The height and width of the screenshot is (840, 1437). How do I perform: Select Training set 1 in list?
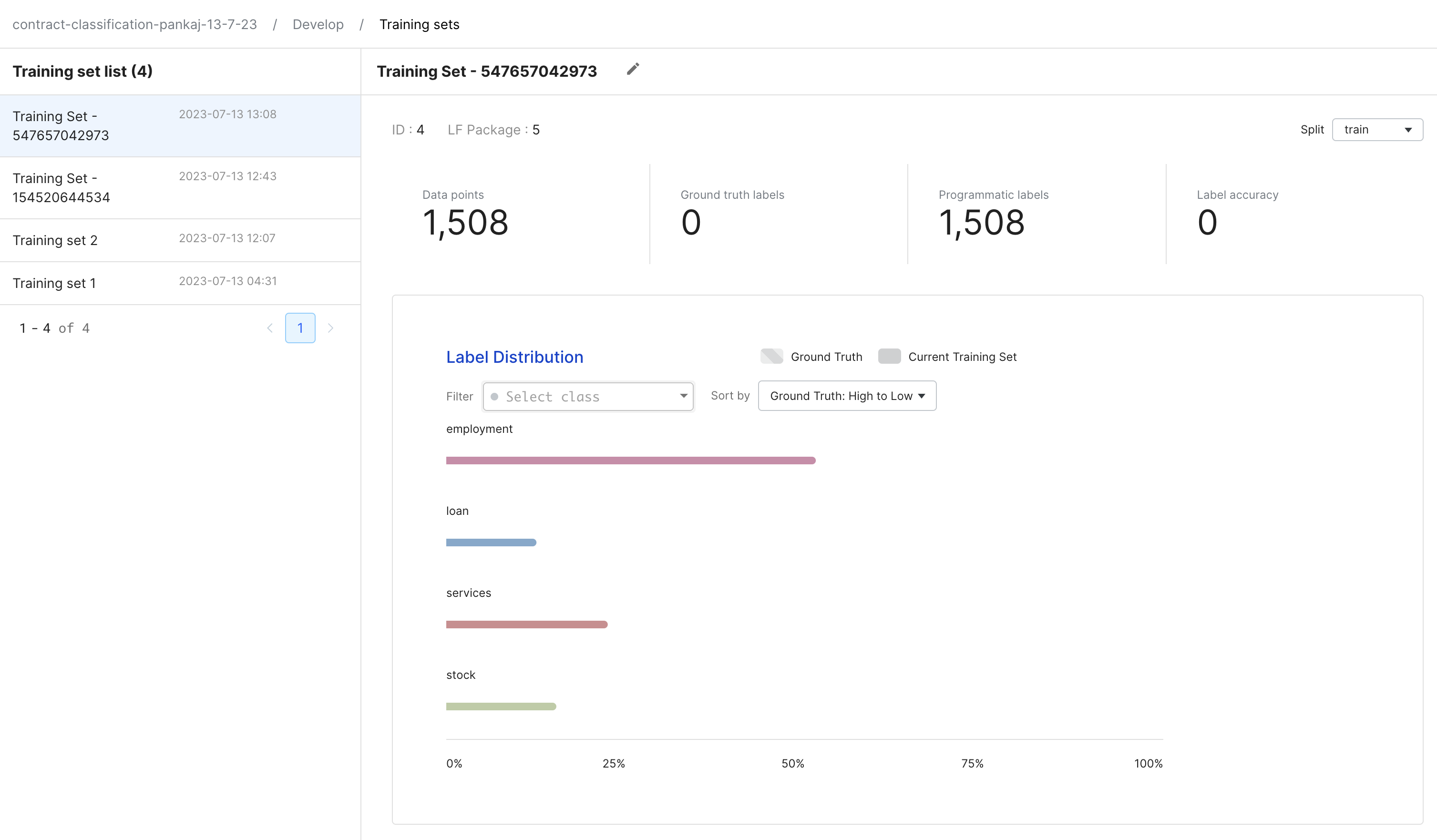180,283
